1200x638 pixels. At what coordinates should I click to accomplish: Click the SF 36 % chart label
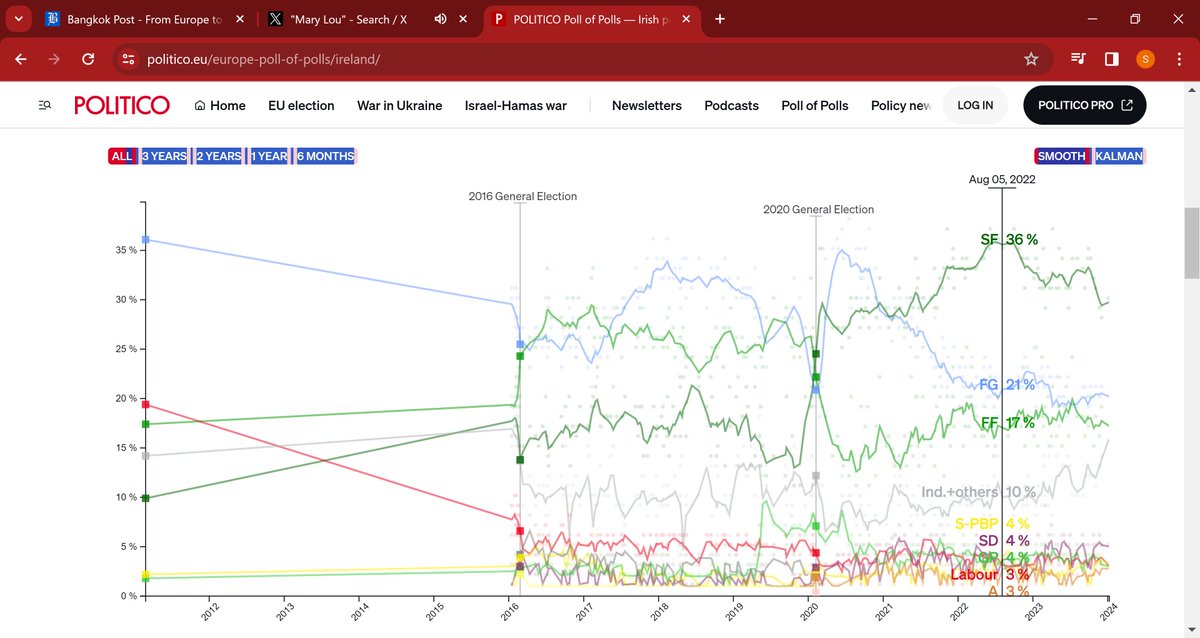click(1009, 240)
